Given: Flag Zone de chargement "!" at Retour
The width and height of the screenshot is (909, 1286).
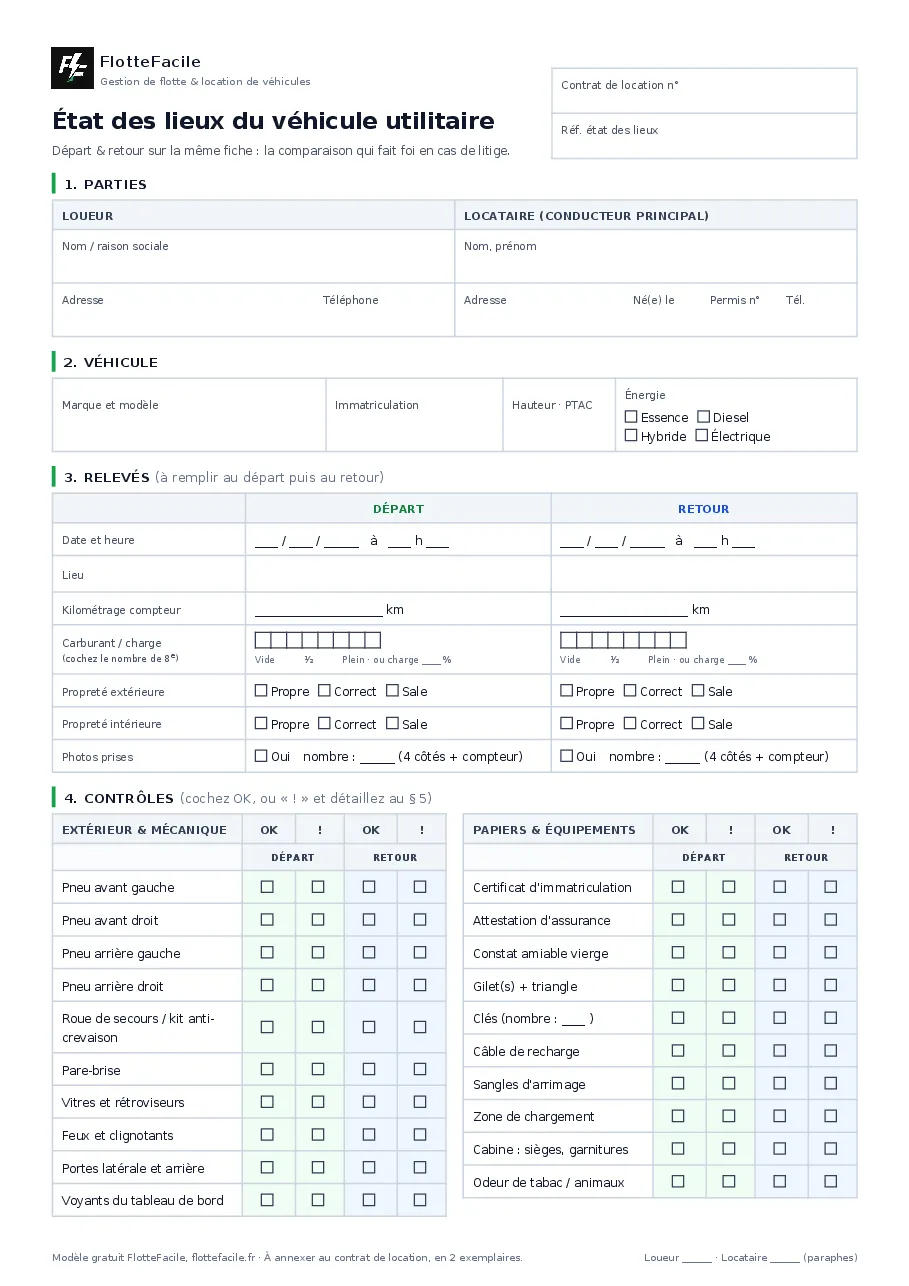Looking at the screenshot, I should (831, 1116).
